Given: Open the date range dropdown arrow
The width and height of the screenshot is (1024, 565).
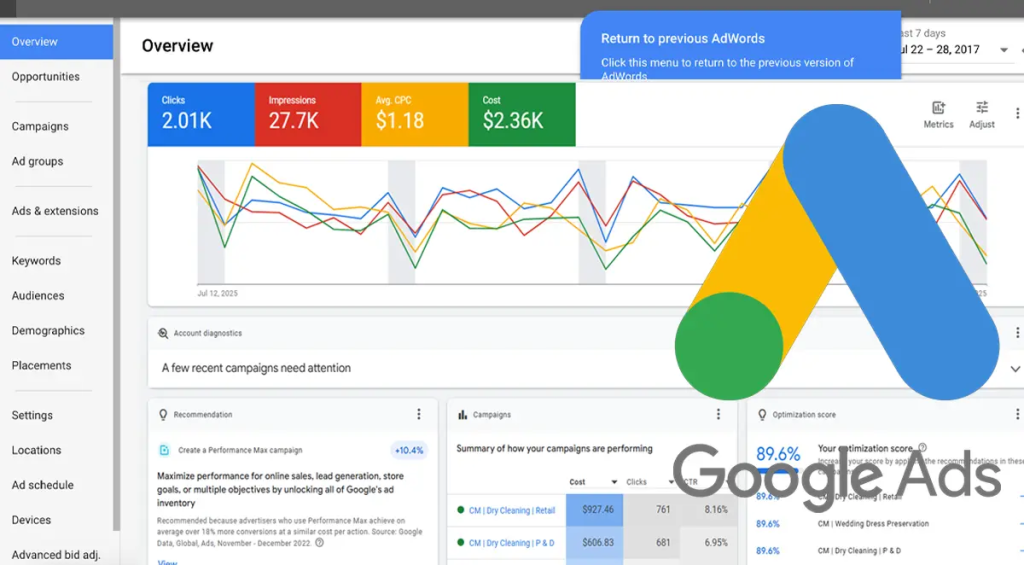Looking at the screenshot, I should (1004, 50).
